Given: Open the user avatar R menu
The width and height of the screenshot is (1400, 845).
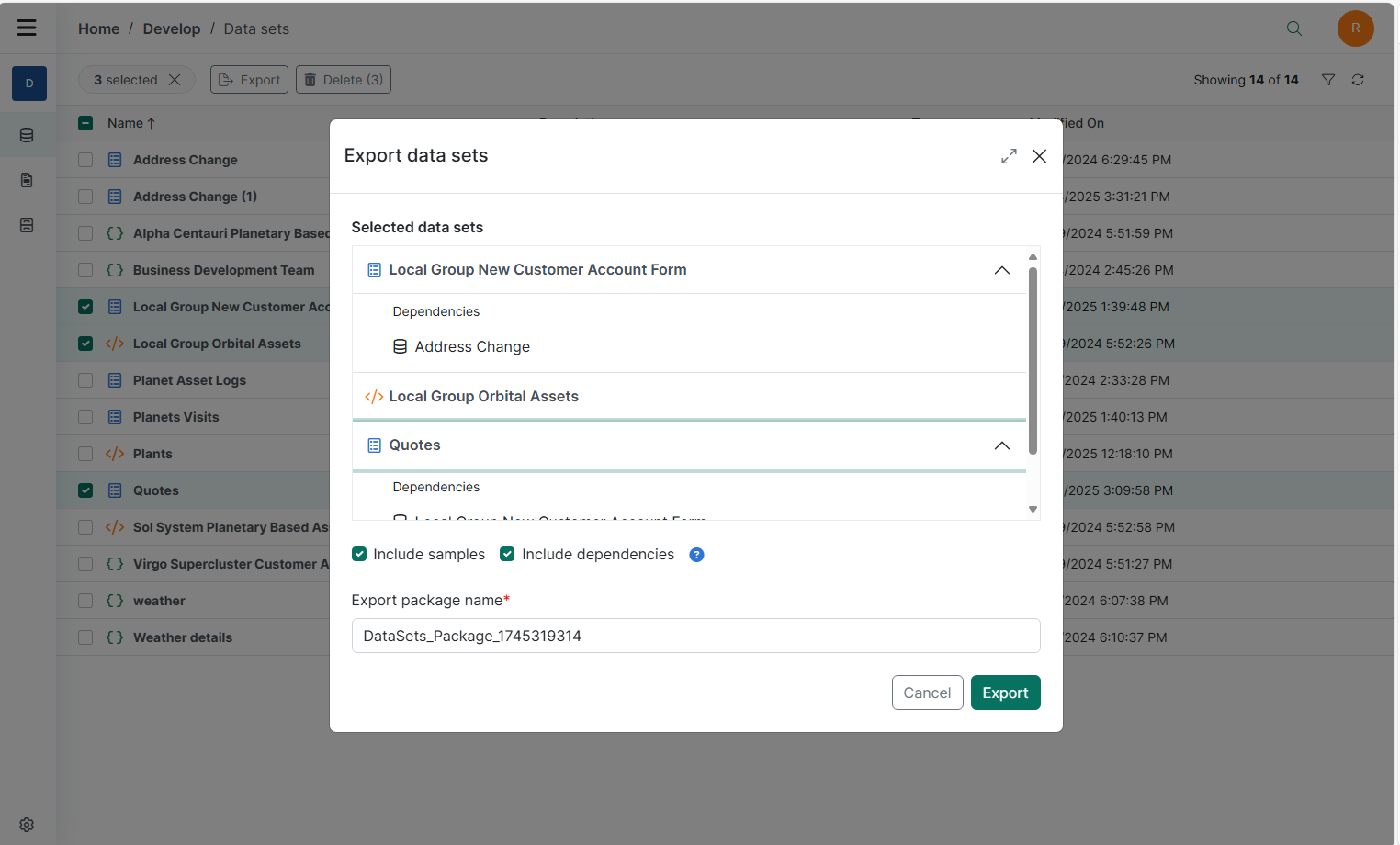Looking at the screenshot, I should pyautogui.click(x=1355, y=28).
